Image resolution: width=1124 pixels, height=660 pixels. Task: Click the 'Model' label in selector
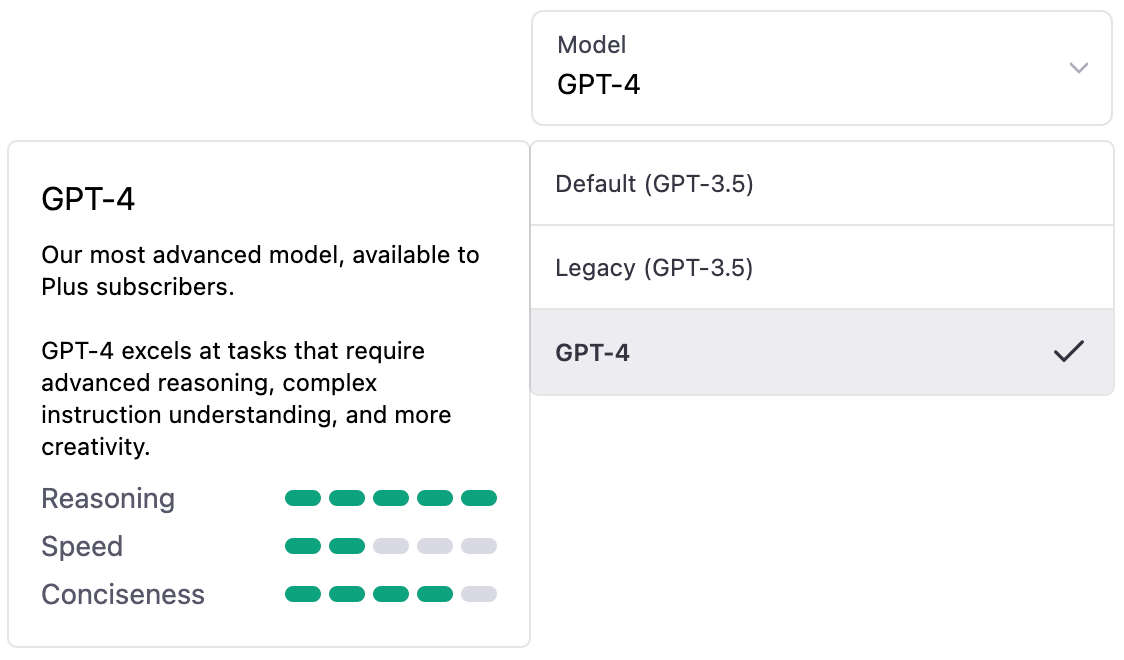(591, 44)
